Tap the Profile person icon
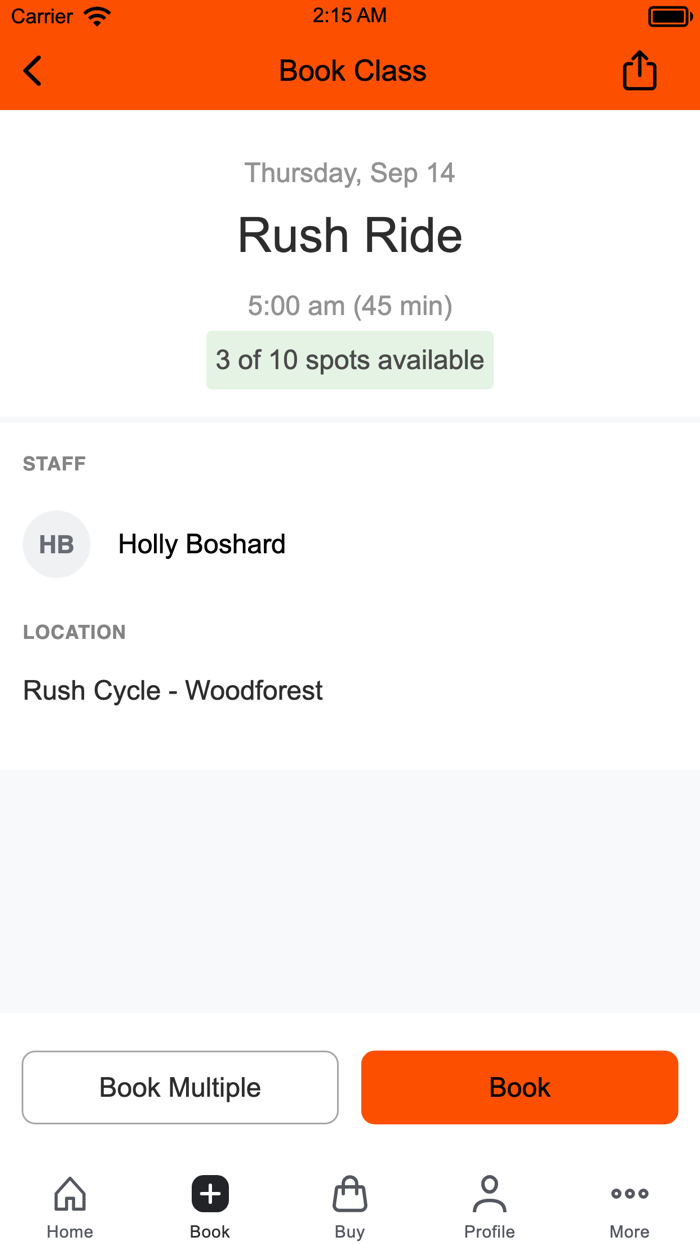The height and width of the screenshot is (1244, 700). tap(489, 1192)
